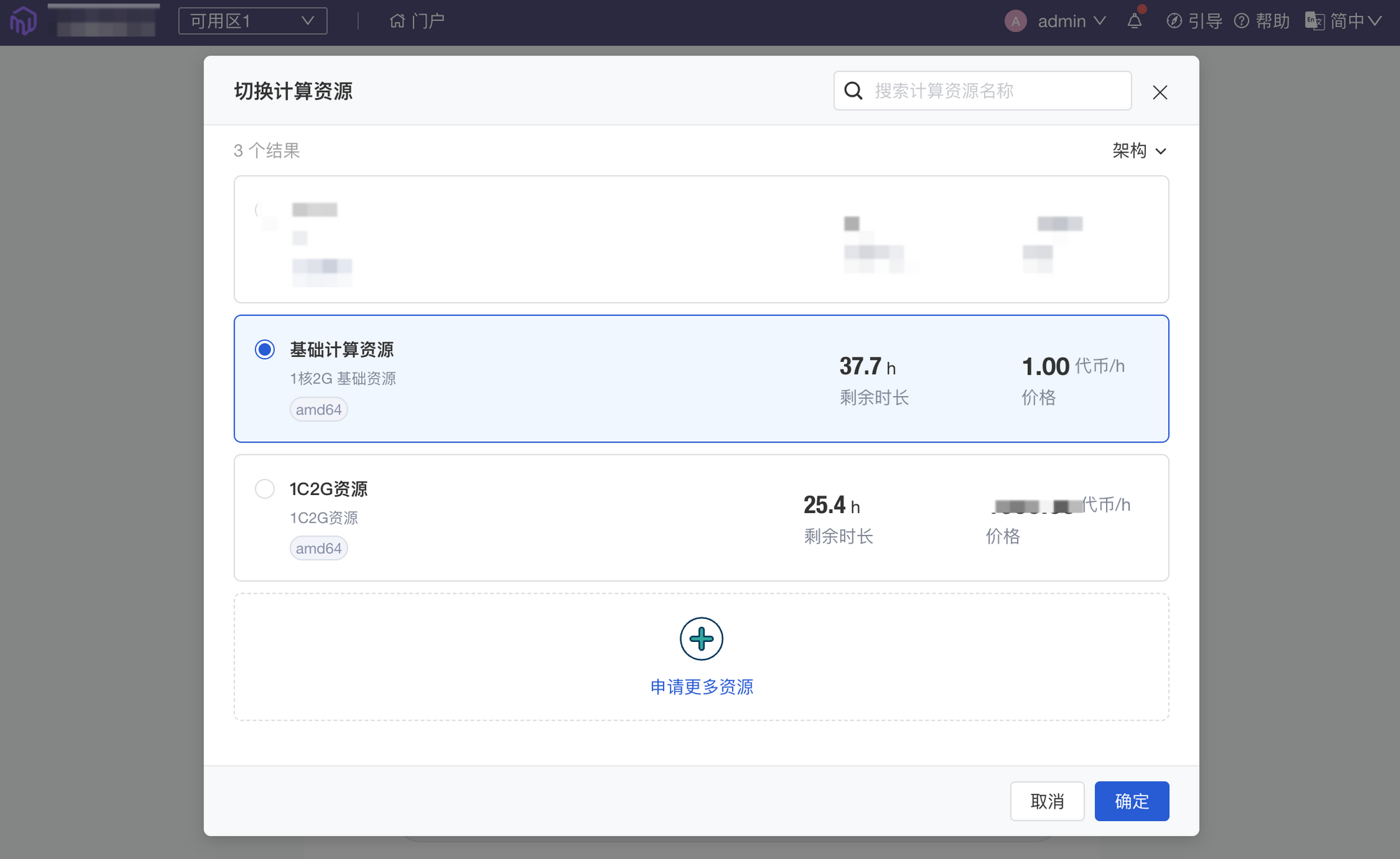Select the 基础计算资源 radio button
The image size is (1400, 859).
pos(265,349)
